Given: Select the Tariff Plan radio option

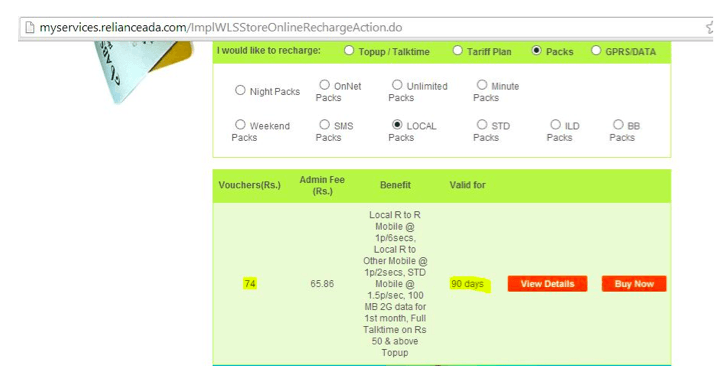Looking at the screenshot, I should [457, 50].
